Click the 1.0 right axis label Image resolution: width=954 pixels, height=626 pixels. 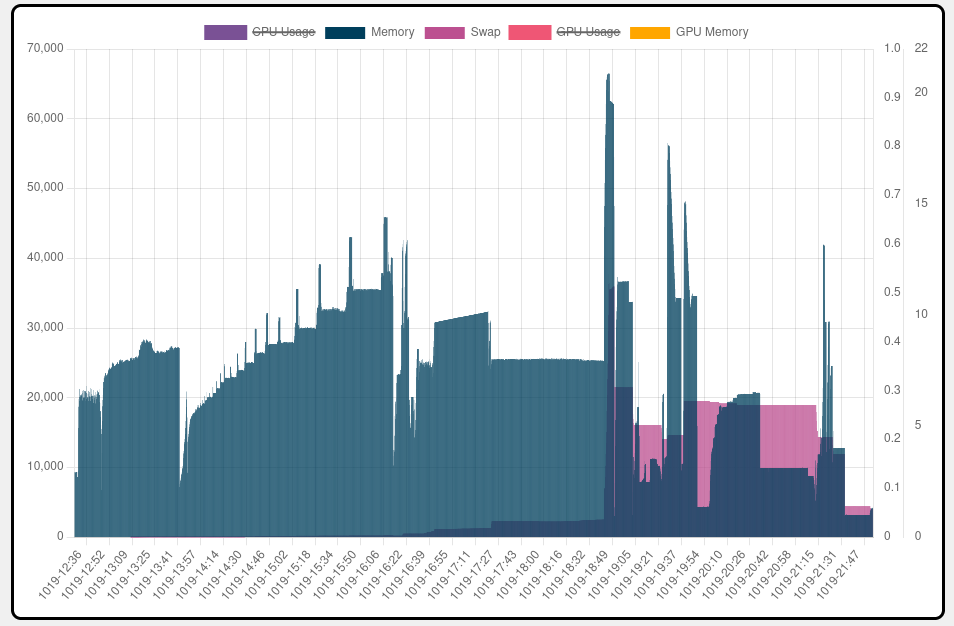(x=892, y=48)
